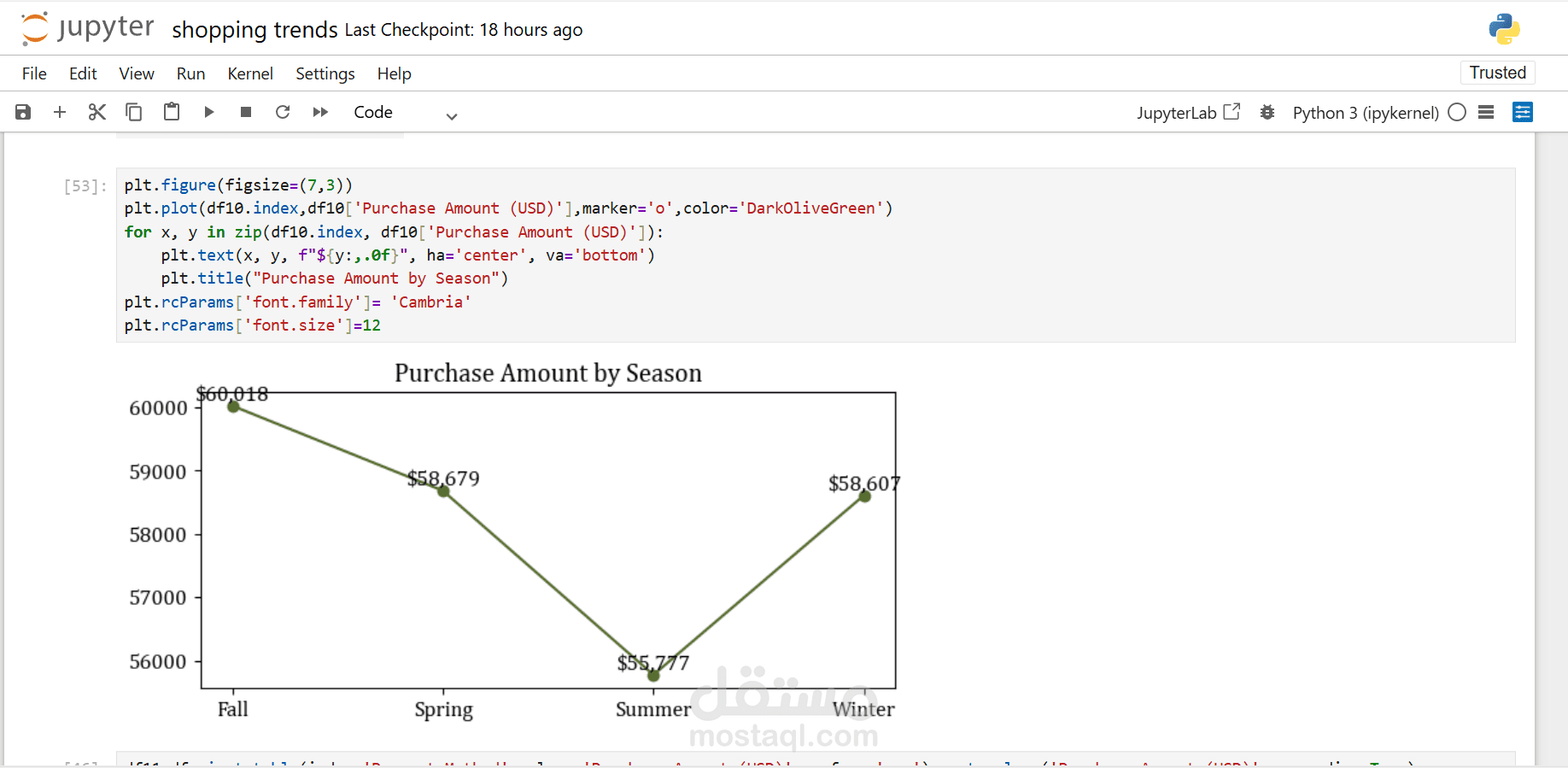Cut the selected cell with scissors icon
This screenshot has height=768, width=1568.
97,112
